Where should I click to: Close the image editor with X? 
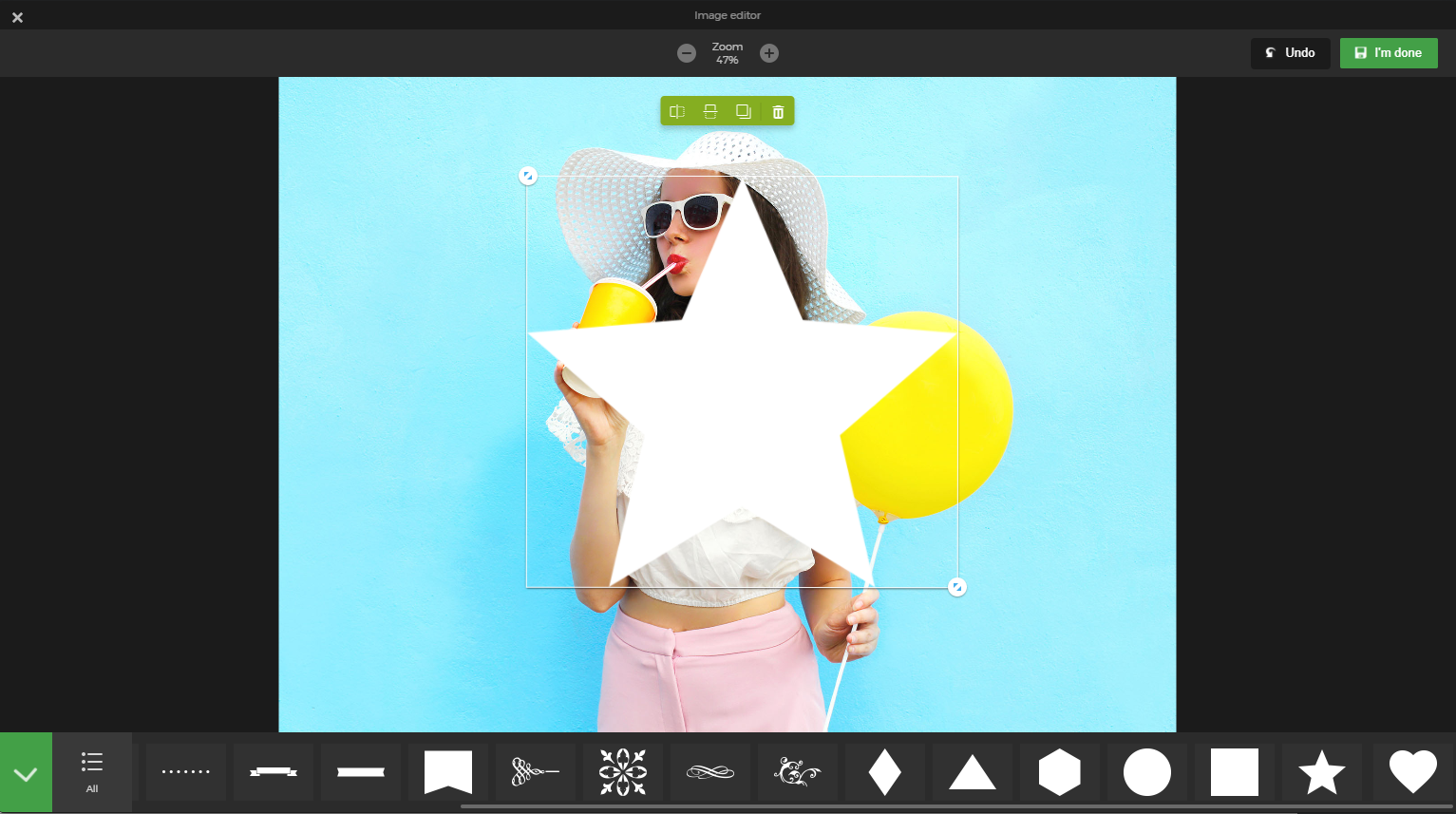pyautogui.click(x=17, y=17)
